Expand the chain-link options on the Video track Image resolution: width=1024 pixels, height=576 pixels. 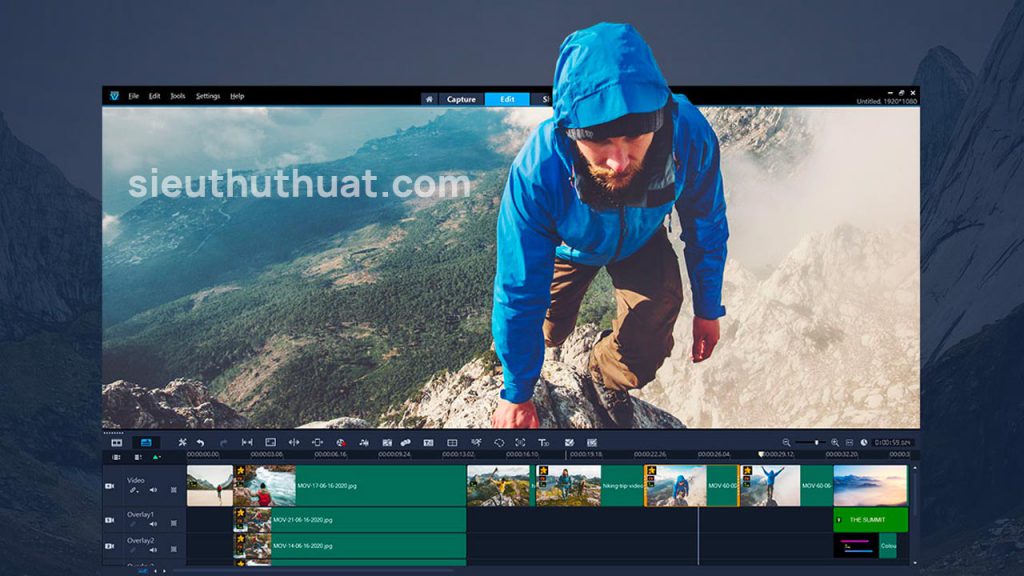pyautogui.click(x=133, y=489)
